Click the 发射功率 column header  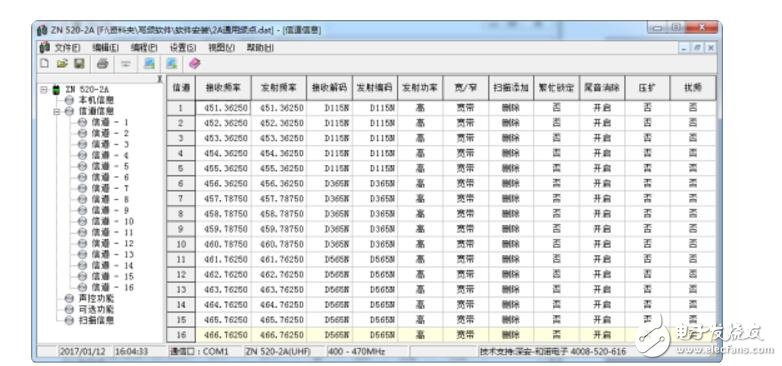pos(420,88)
